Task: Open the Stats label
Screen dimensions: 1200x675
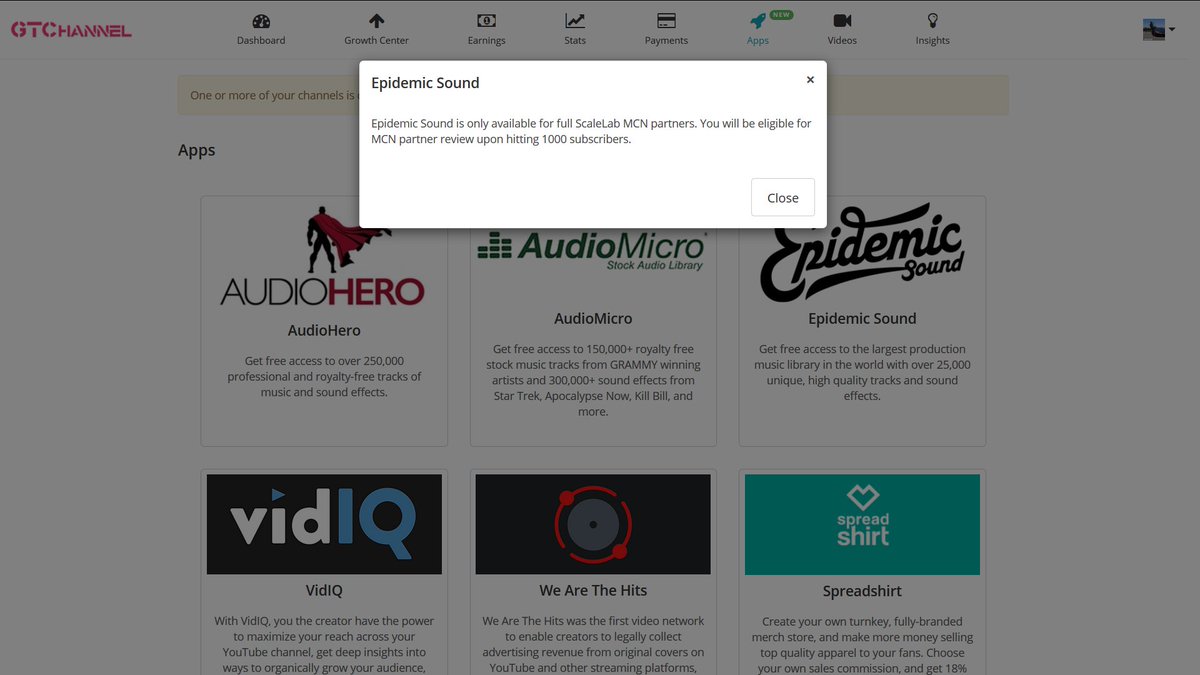Action: [x=575, y=41]
